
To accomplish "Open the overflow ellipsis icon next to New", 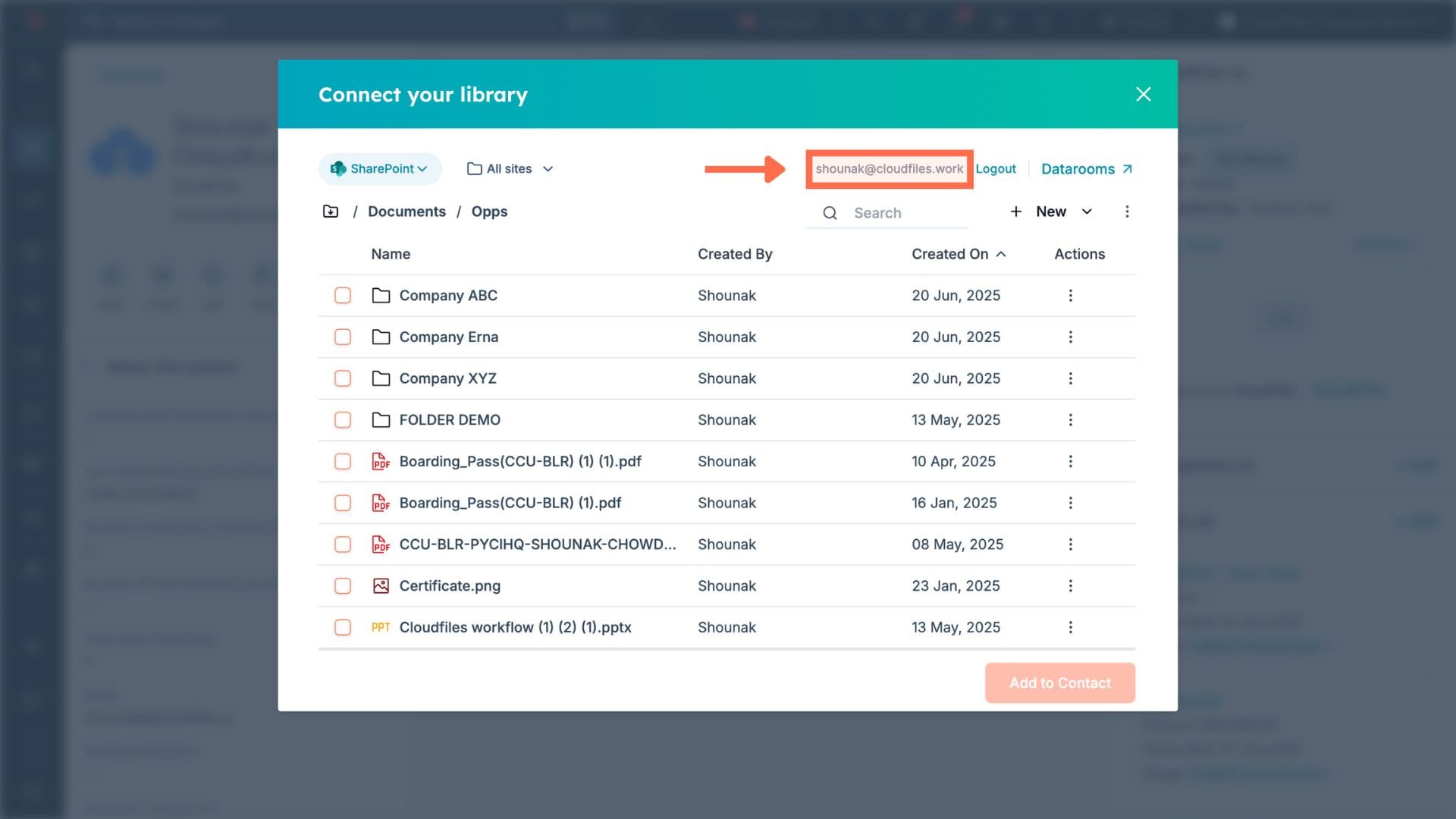I will (x=1128, y=212).
